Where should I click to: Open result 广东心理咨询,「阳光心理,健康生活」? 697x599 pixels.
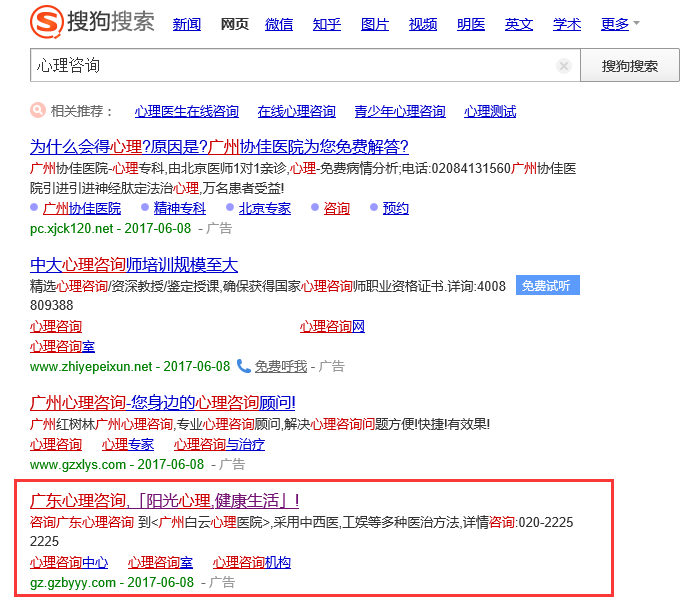click(x=164, y=501)
